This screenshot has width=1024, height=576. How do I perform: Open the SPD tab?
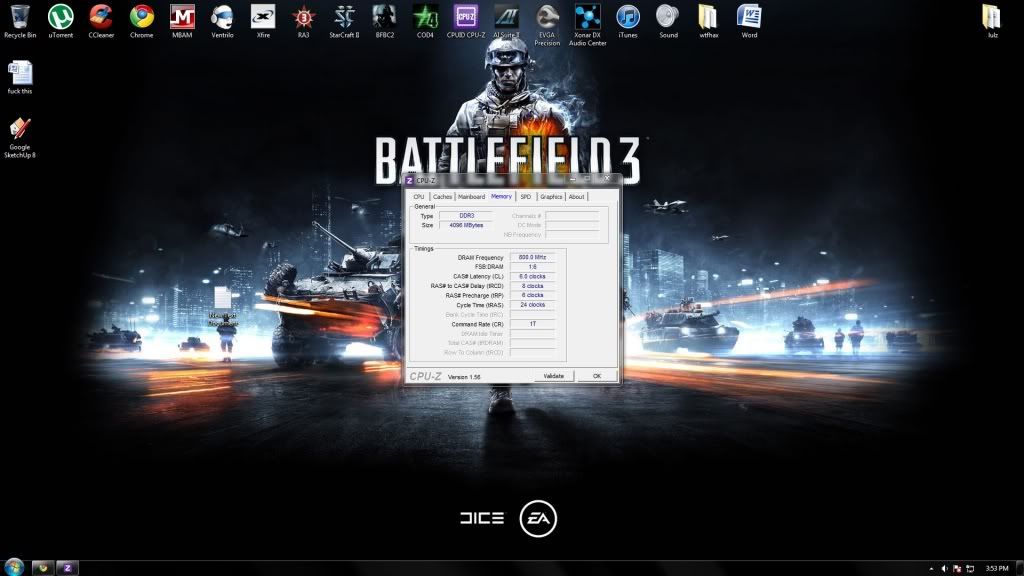tap(526, 197)
